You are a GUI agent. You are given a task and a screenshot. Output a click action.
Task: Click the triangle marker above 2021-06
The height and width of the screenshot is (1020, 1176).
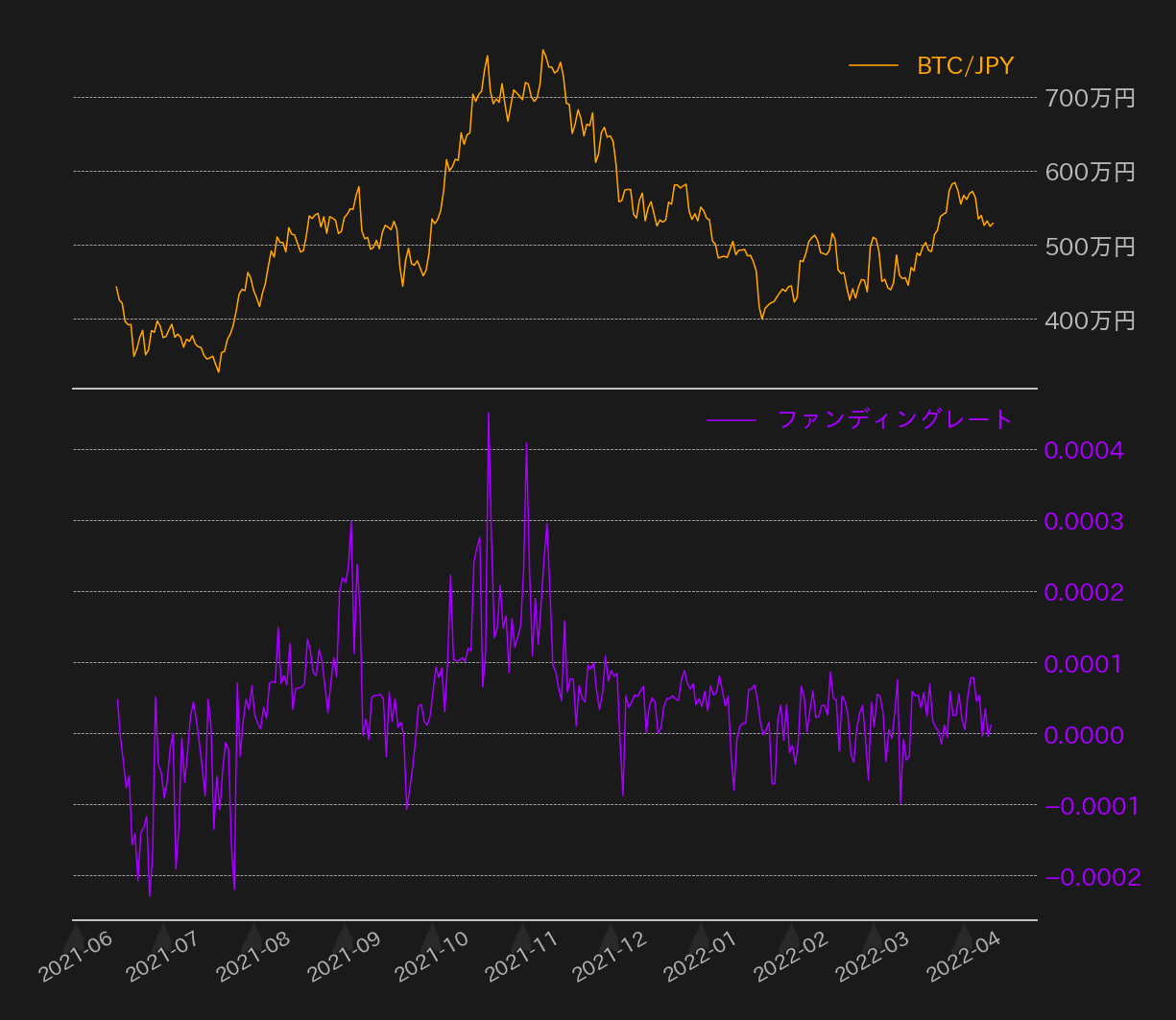click(74, 940)
